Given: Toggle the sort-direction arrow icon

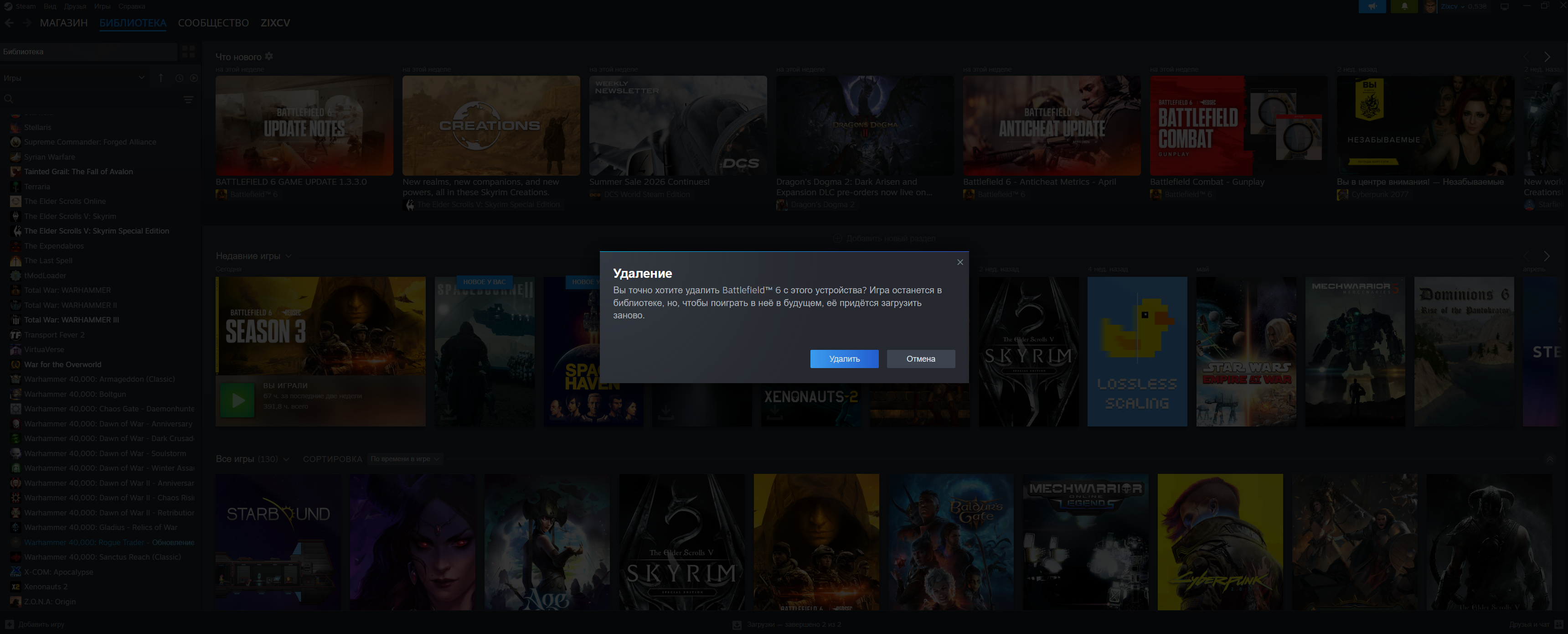Looking at the screenshot, I should coord(161,78).
